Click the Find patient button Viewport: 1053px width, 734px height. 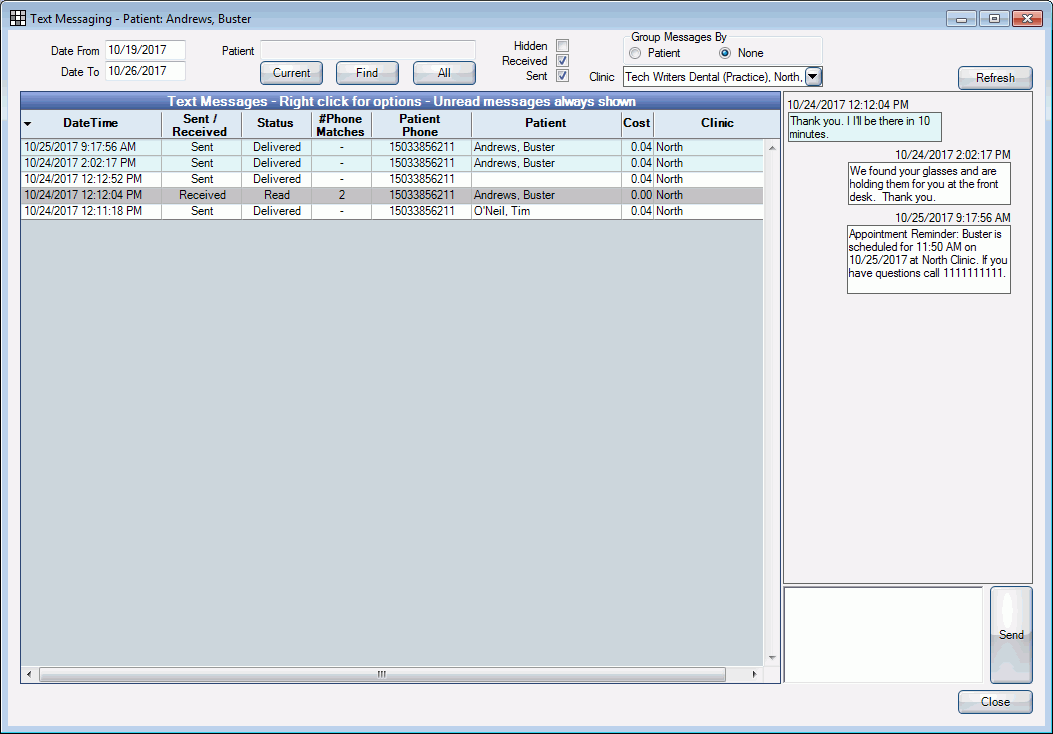pyautogui.click(x=367, y=73)
